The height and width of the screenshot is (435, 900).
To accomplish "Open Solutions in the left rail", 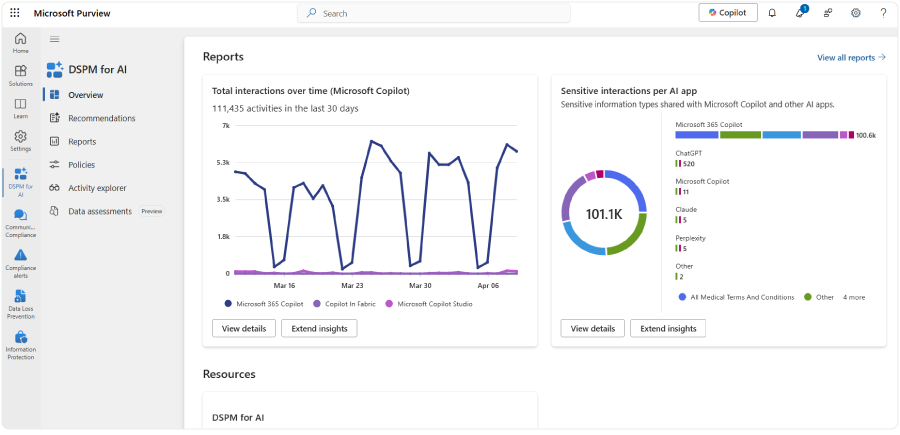I will pyautogui.click(x=21, y=75).
